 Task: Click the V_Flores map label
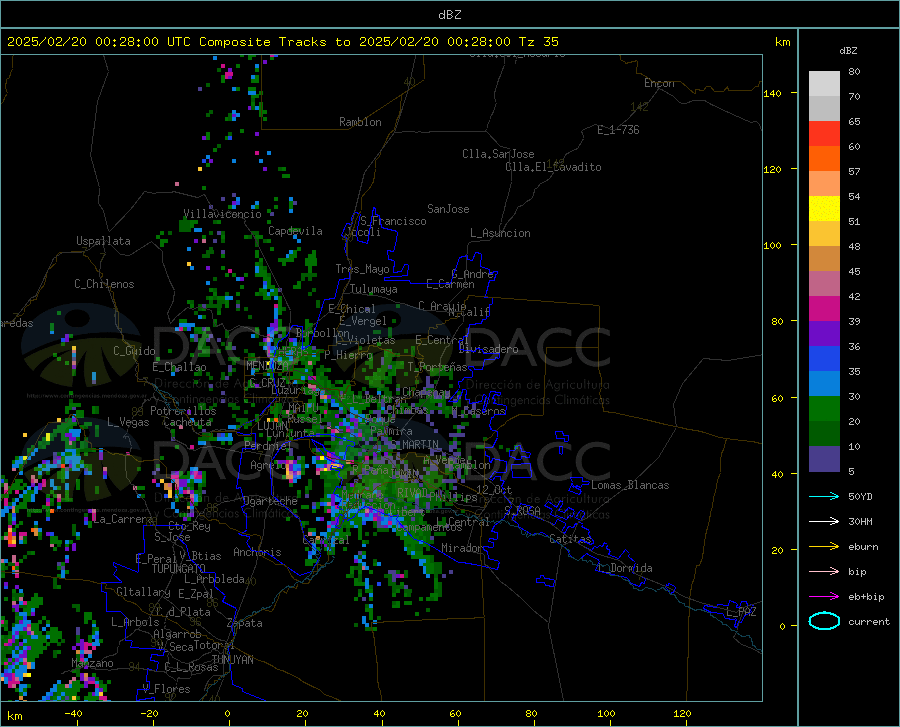(166, 689)
